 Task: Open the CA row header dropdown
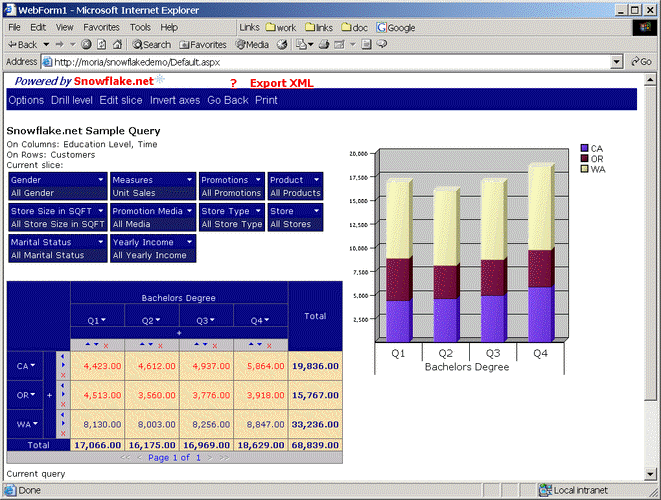(33, 365)
